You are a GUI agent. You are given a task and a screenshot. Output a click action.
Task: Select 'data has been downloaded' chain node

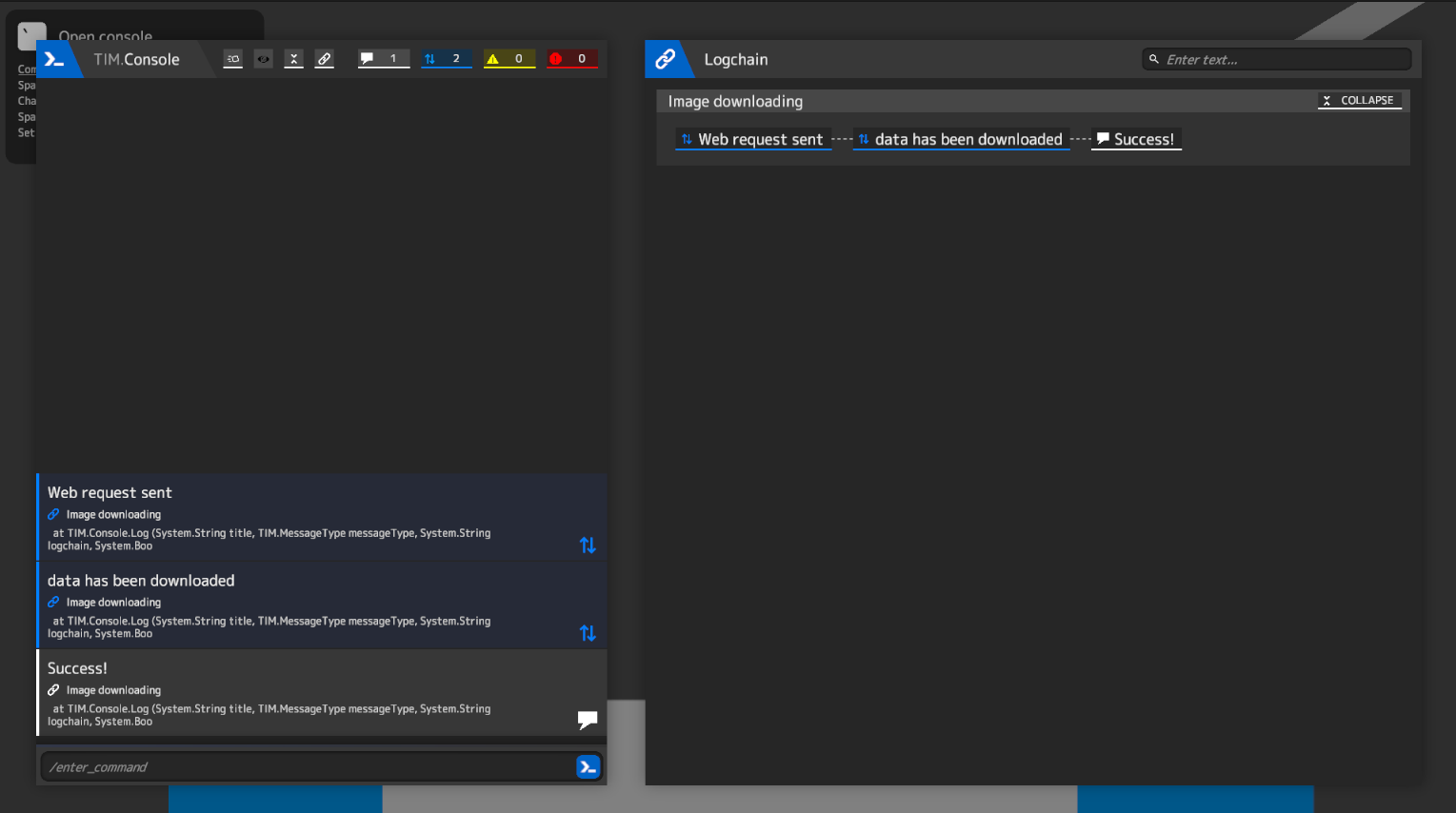961,140
